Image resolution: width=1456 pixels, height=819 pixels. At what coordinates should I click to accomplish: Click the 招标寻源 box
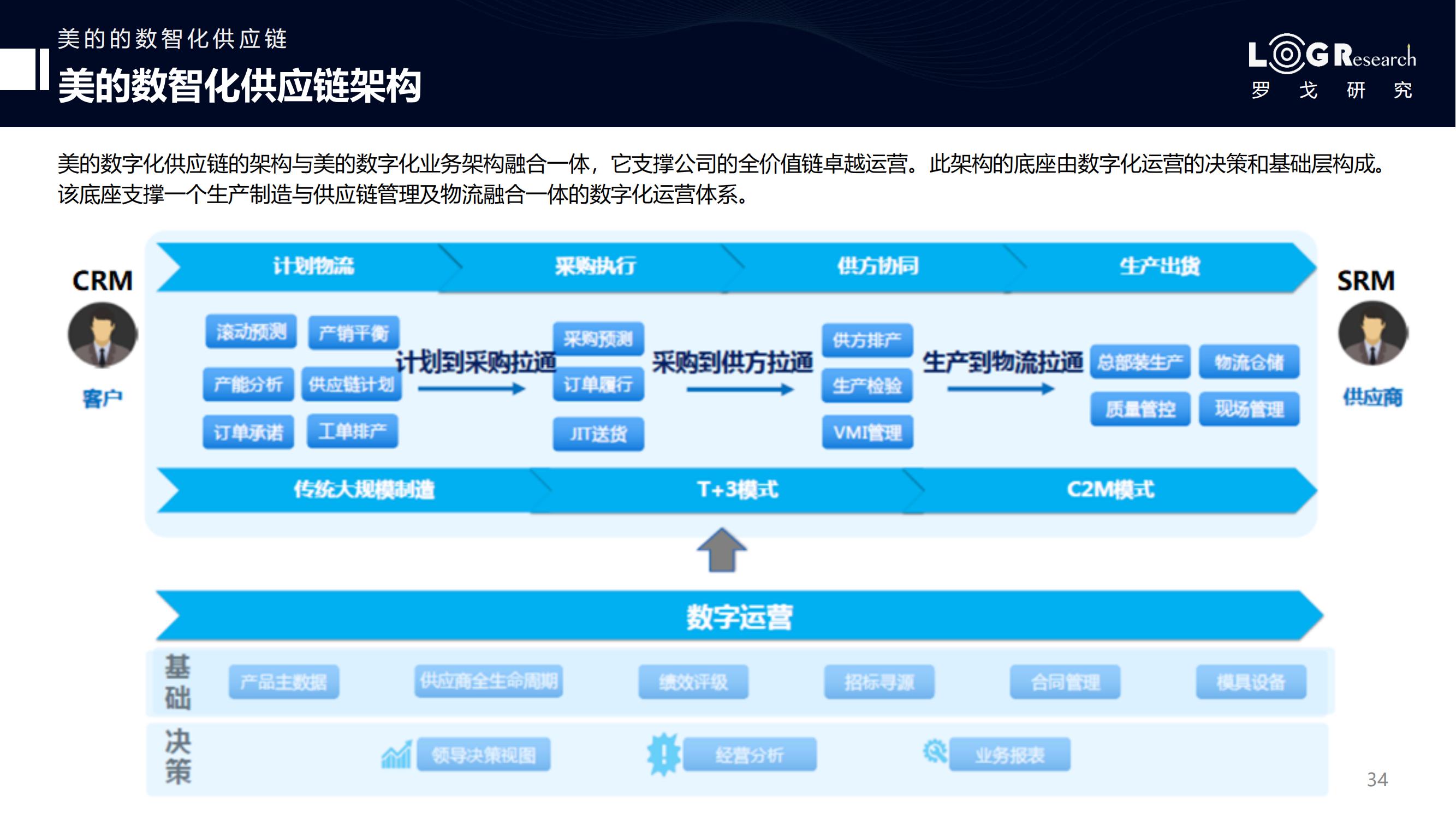click(879, 682)
